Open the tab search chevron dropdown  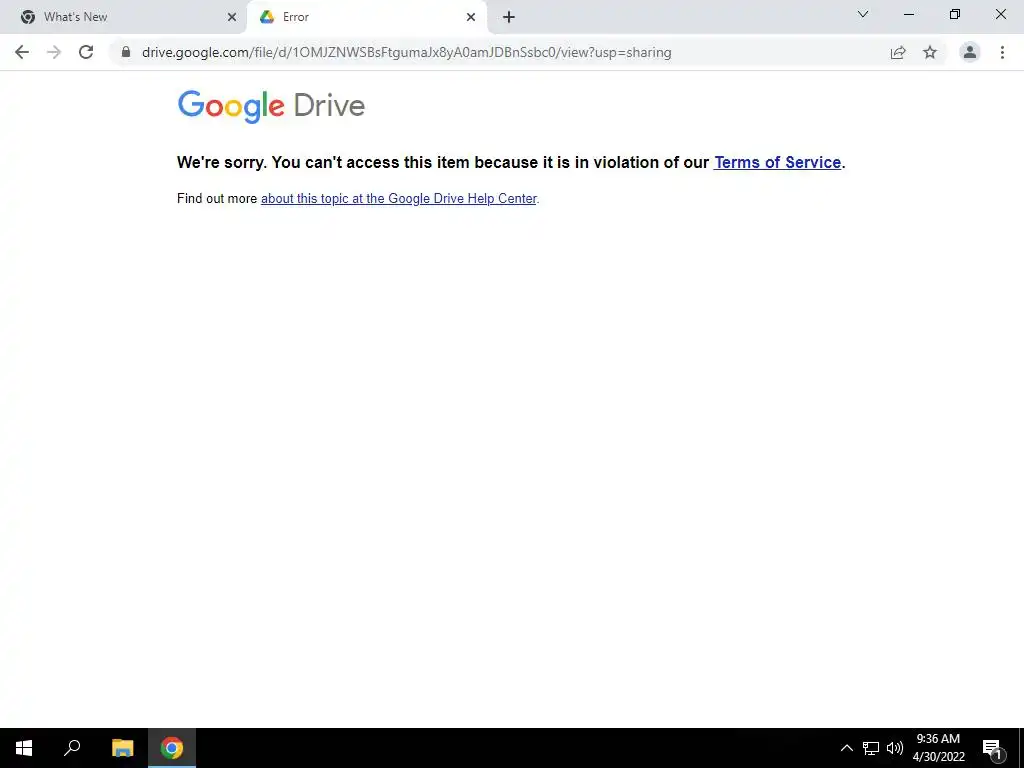click(863, 14)
